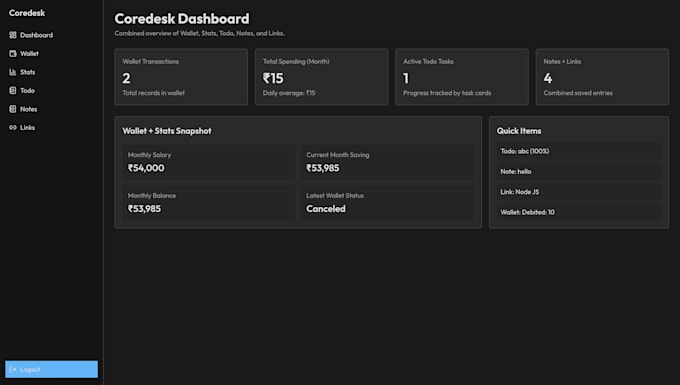
Task: Click the 'Coredesk Dashboard' page title
Action: click(x=182, y=19)
